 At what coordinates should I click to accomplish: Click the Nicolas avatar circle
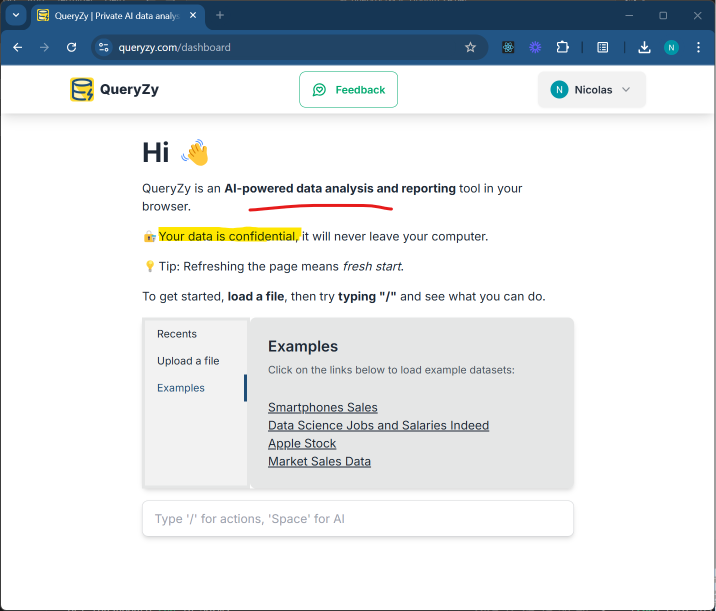pos(559,90)
